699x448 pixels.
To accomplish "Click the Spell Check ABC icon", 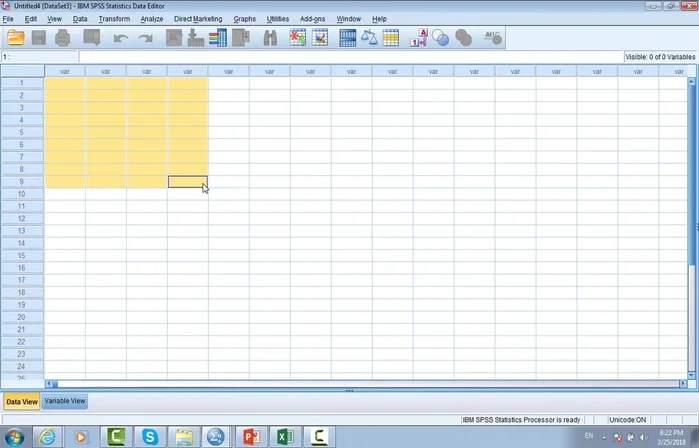I will tap(492, 38).
